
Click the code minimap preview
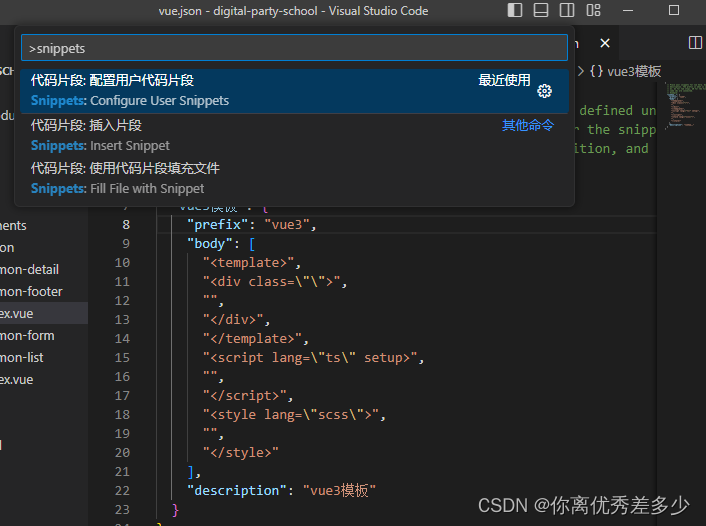click(685, 106)
